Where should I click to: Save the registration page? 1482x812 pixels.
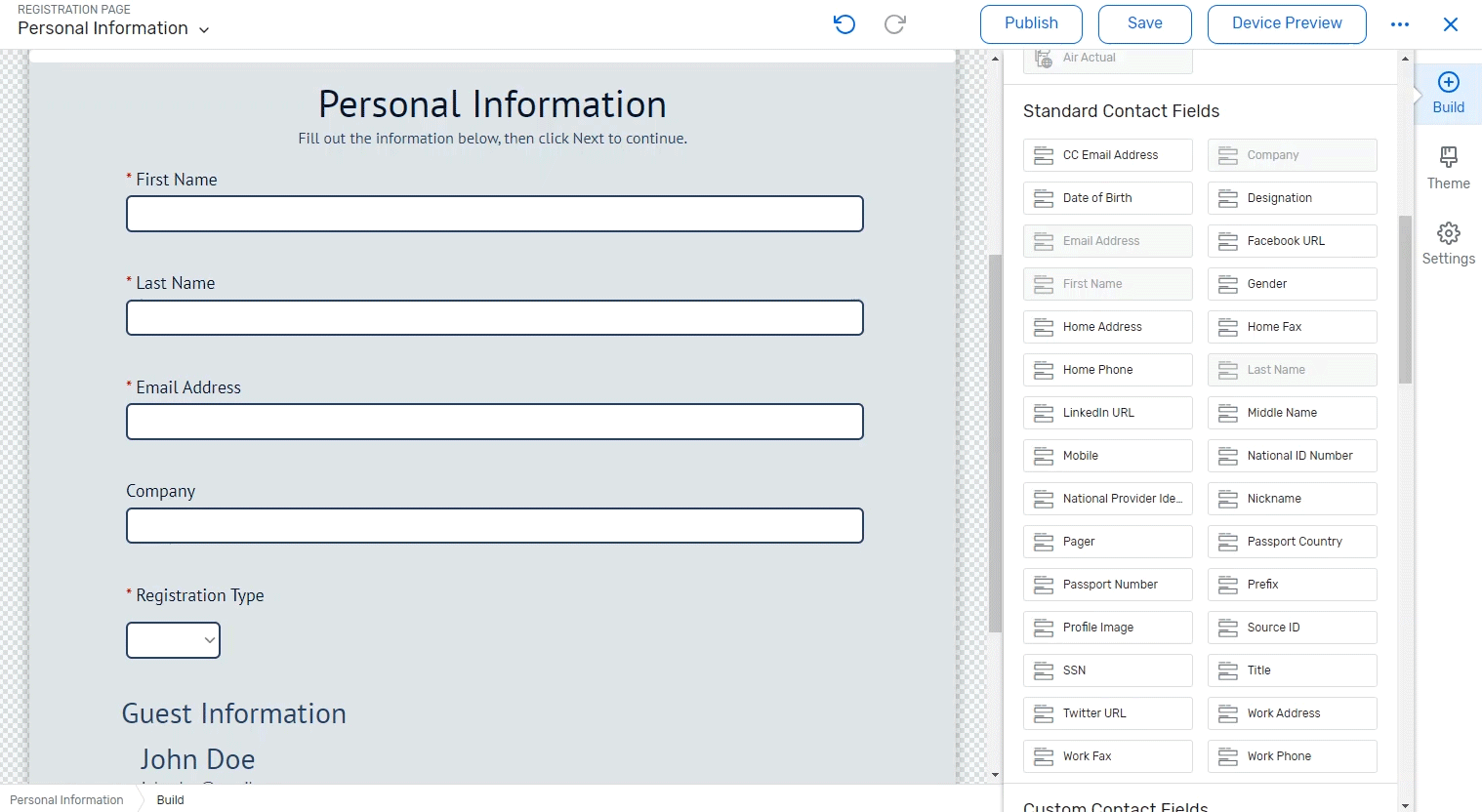[1144, 24]
